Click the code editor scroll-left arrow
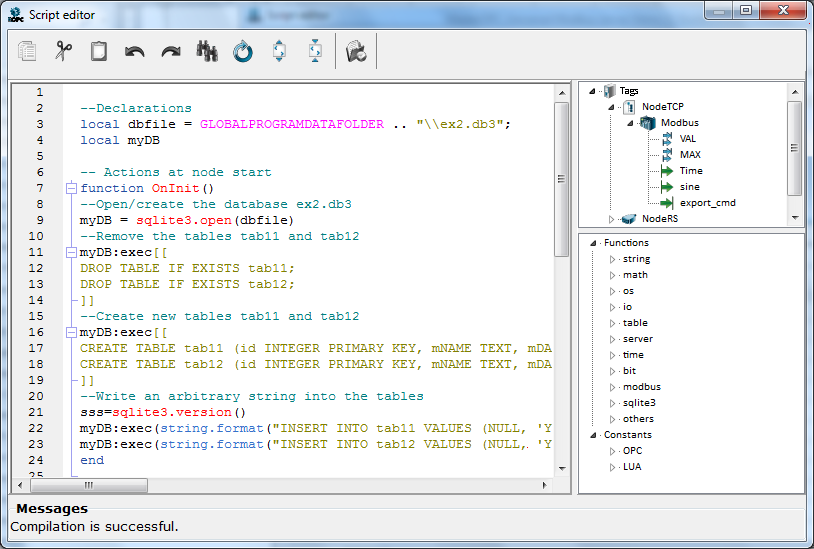This screenshot has height=549, width=814. (x=20, y=485)
